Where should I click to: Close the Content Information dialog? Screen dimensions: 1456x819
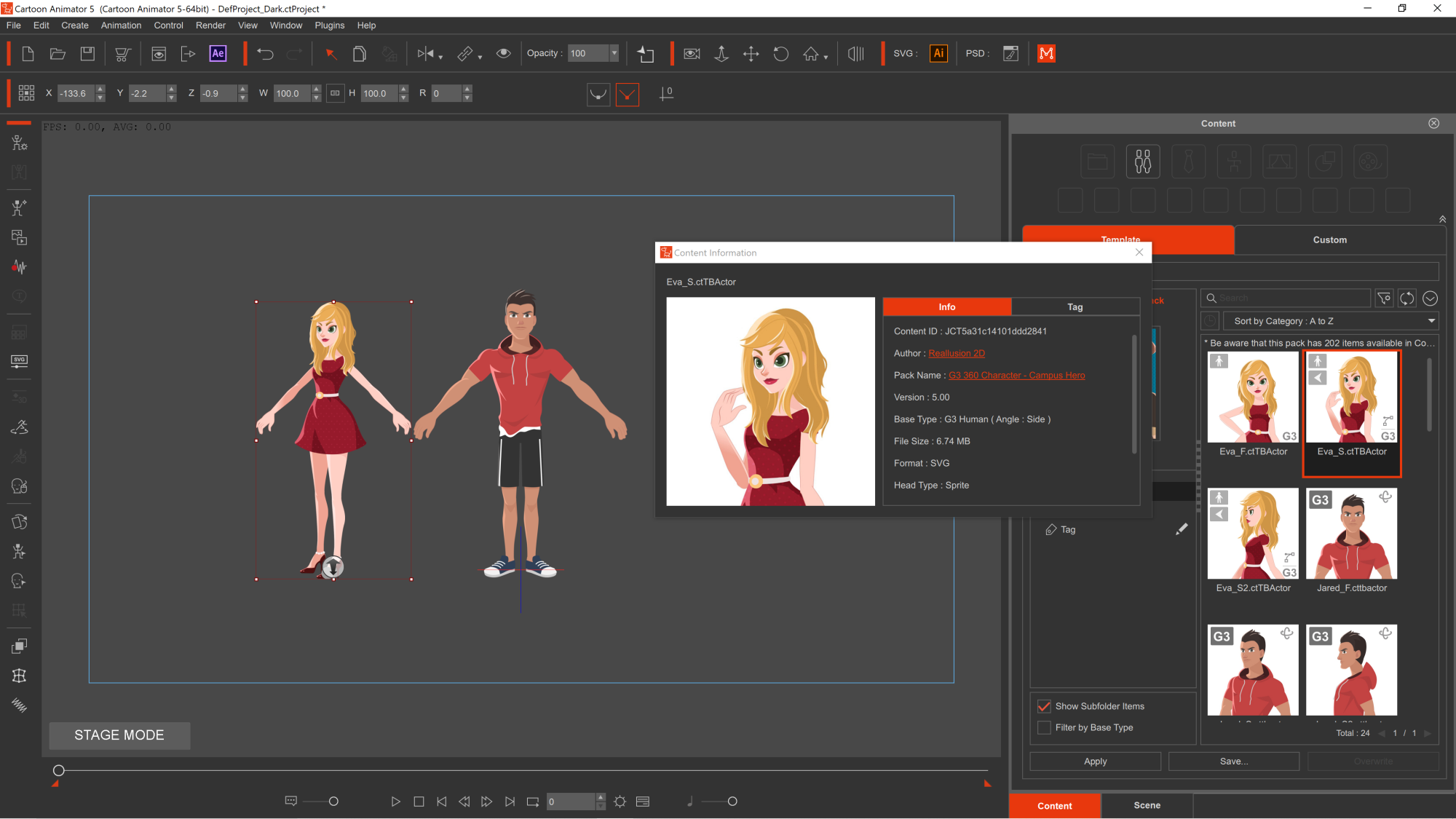click(x=1139, y=252)
